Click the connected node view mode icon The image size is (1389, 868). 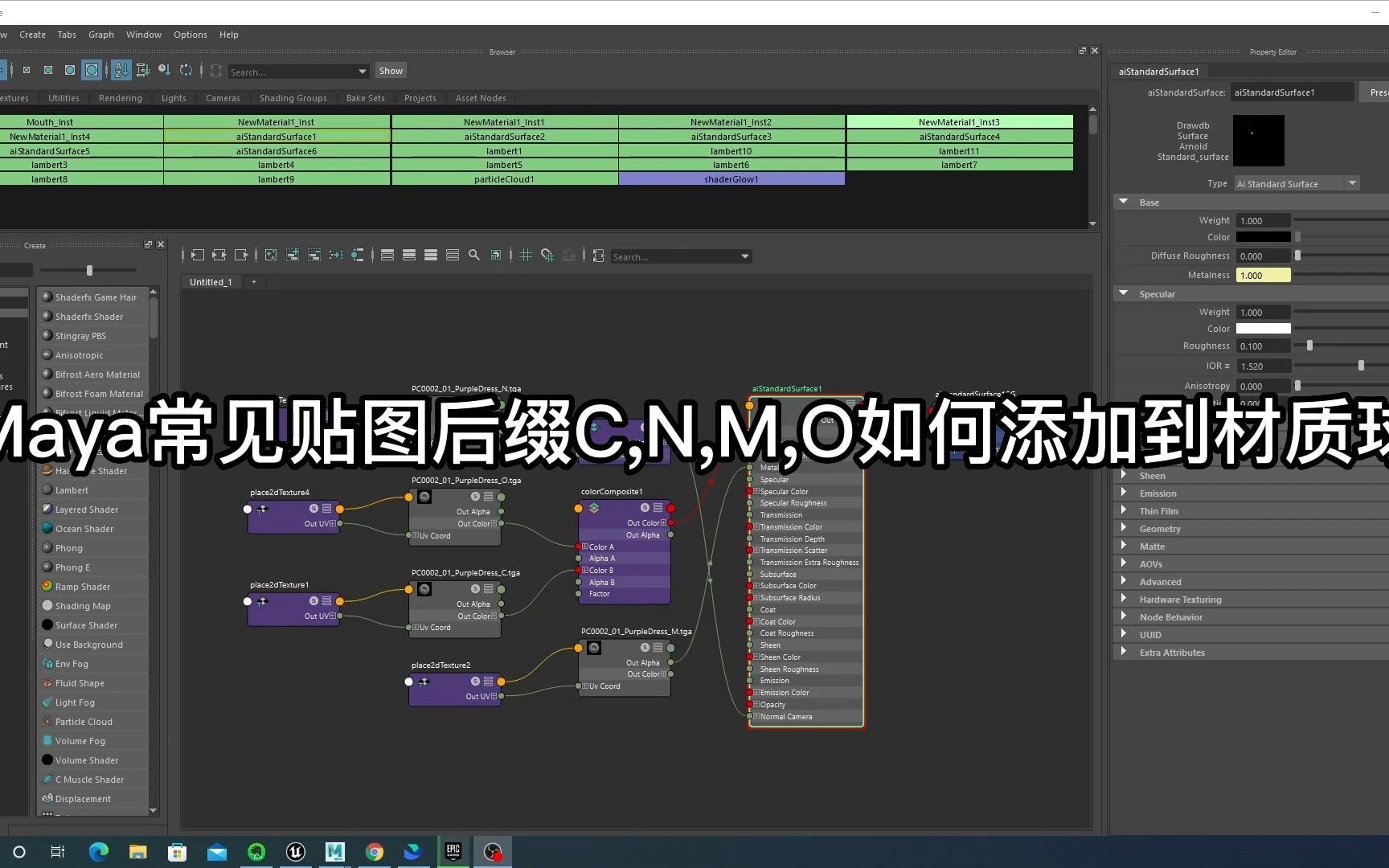(409, 255)
